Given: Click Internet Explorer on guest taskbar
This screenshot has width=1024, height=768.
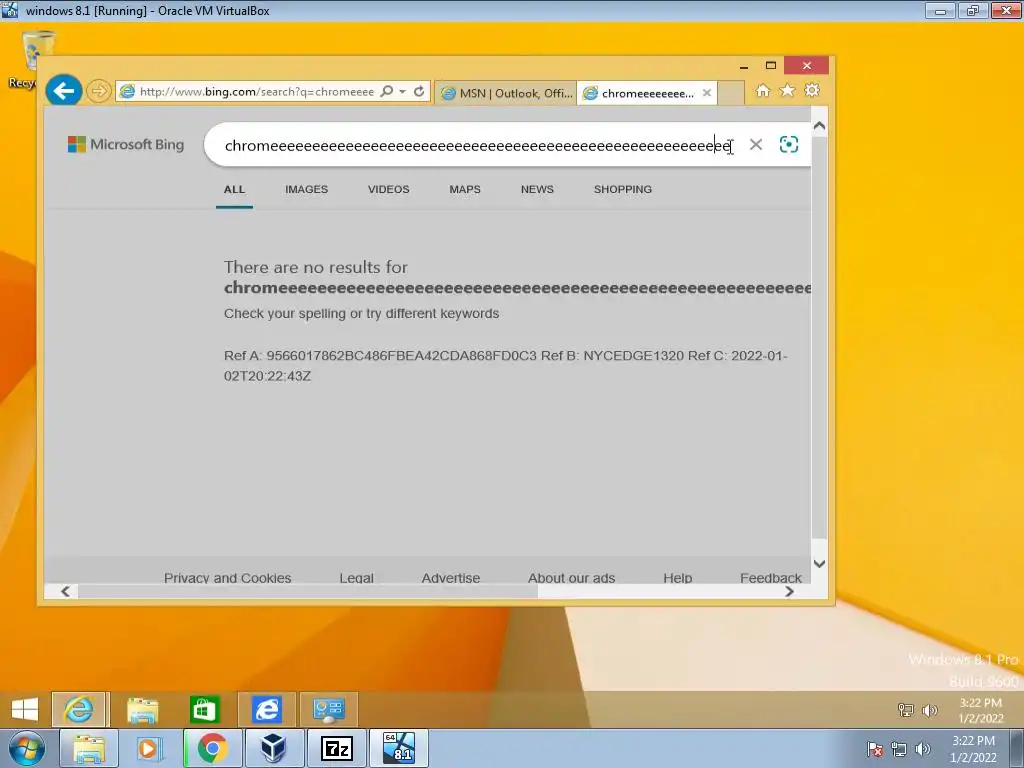Looking at the screenshot, I should coord(79,709).
